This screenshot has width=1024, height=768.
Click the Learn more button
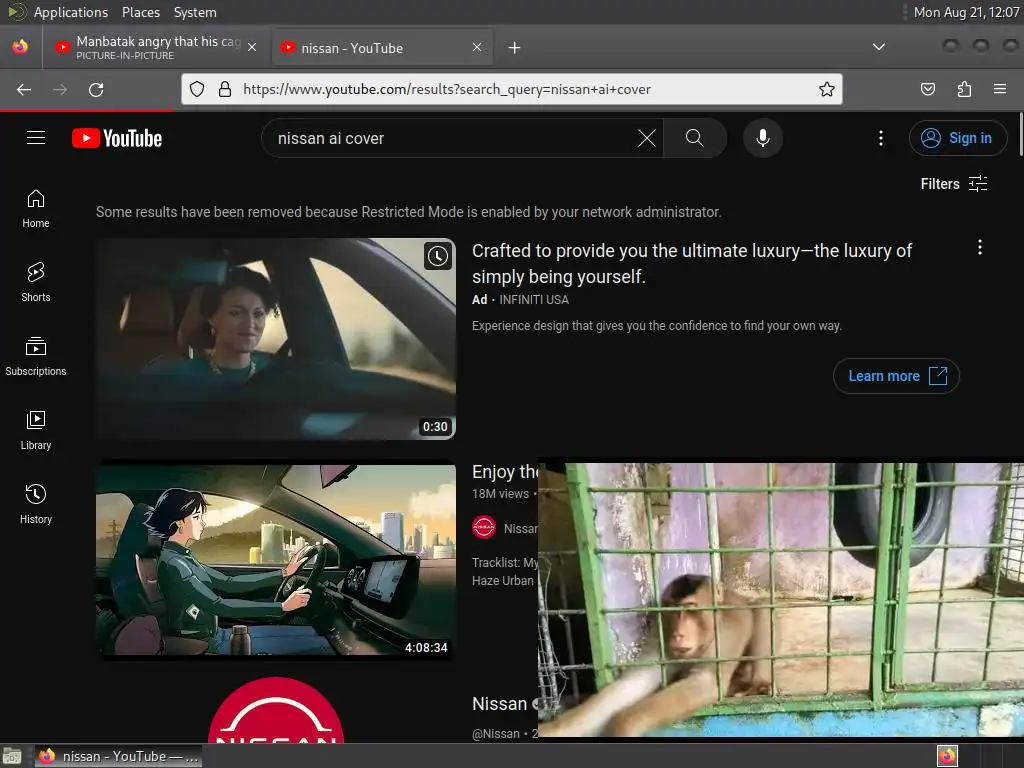pyautogui.click(x=896, y=376)
